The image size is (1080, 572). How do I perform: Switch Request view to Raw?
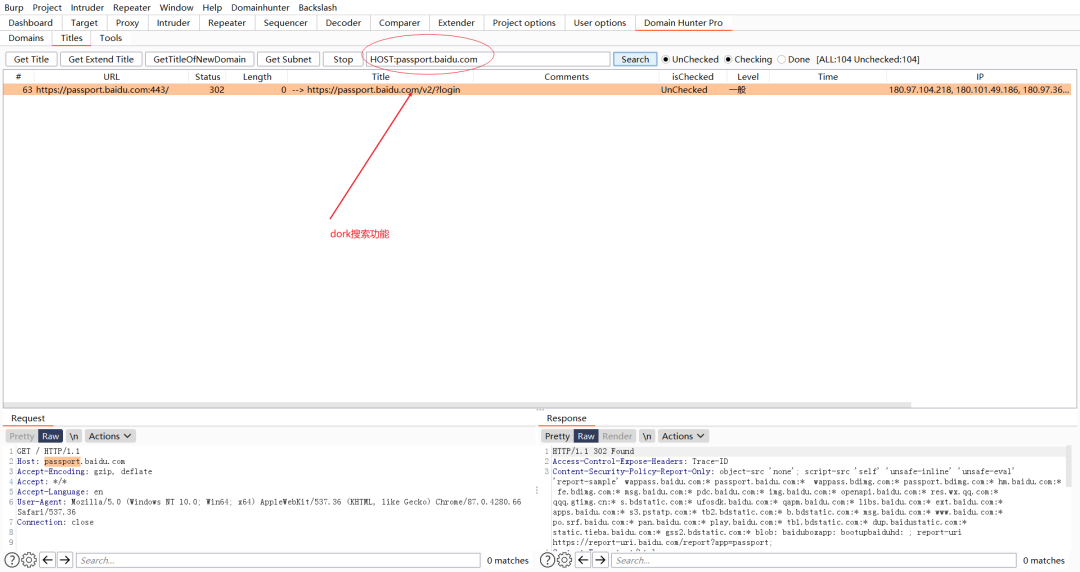coord(50,436)
